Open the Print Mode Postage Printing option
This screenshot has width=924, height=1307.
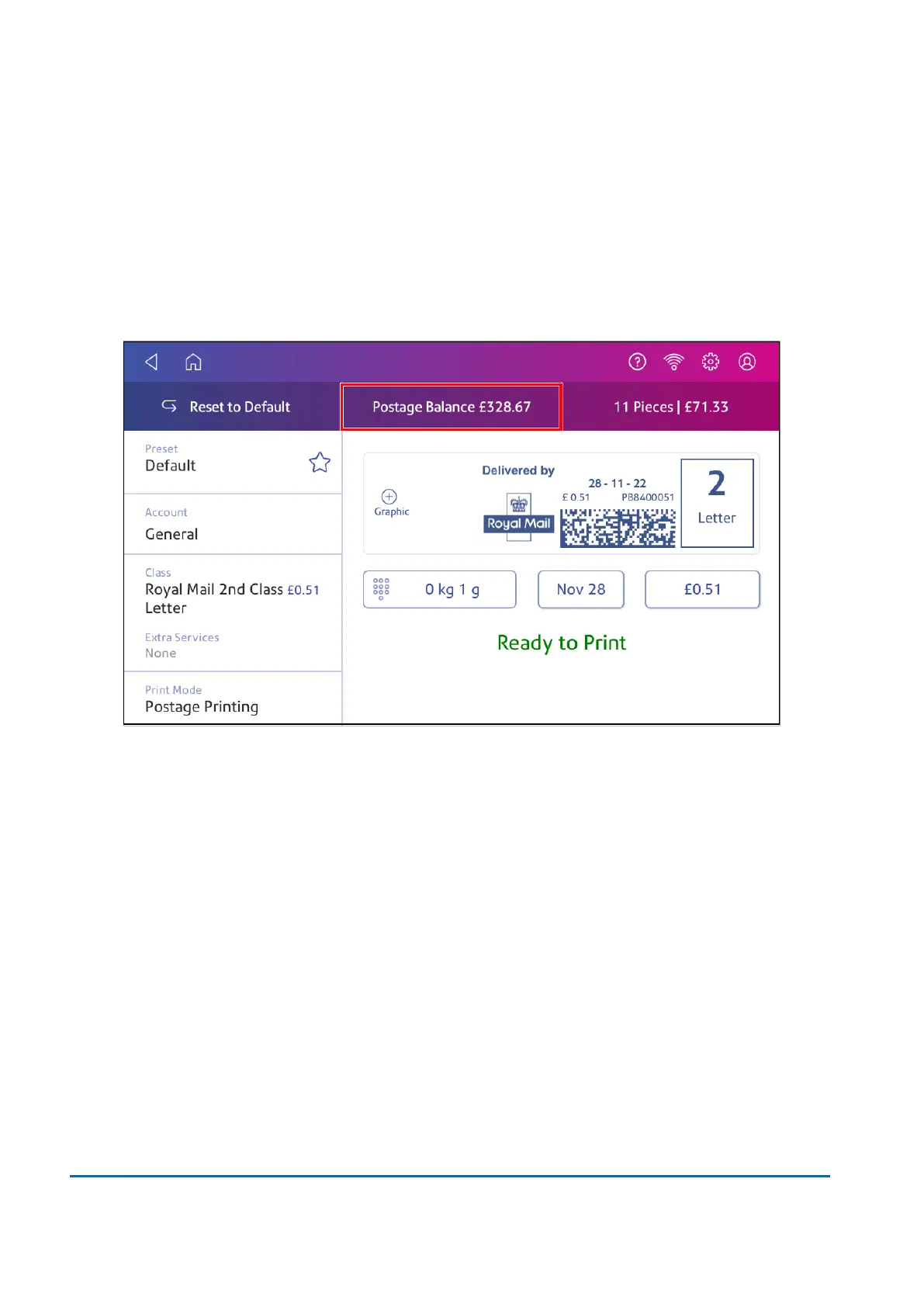(x=233, y=699)
